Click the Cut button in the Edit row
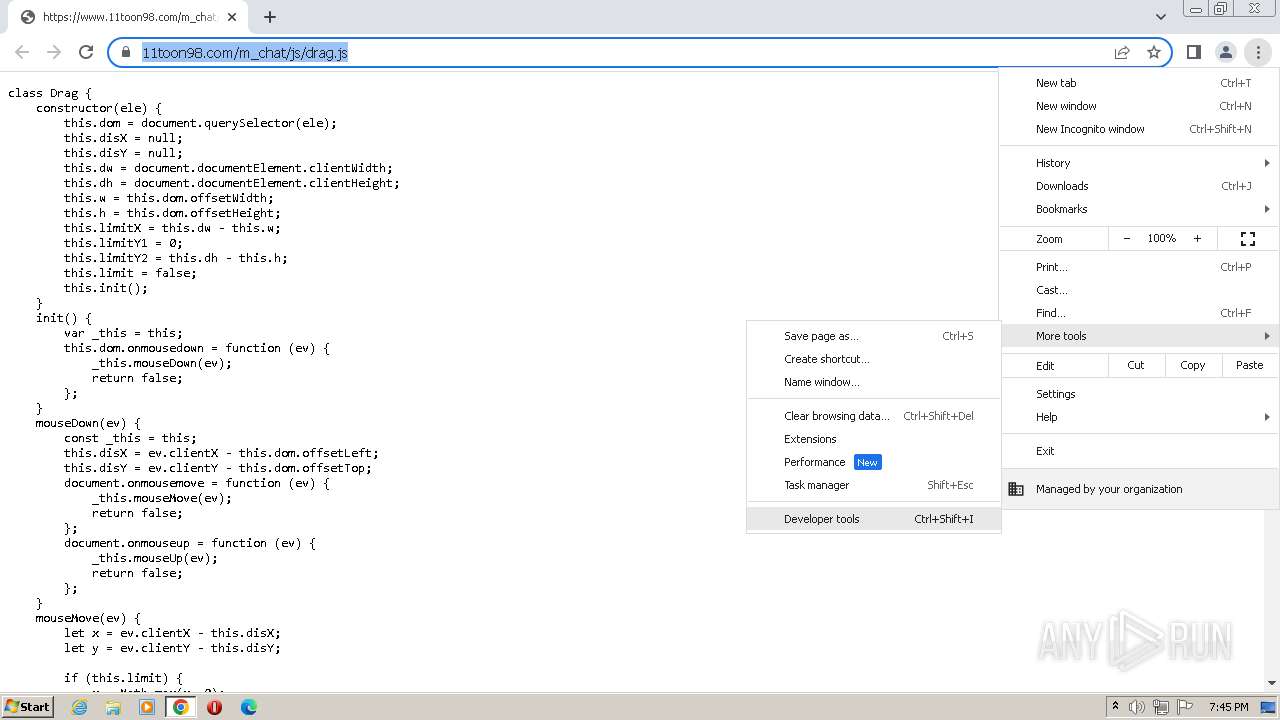The image size is (1280, 720). pyautogui.click(x=1136, y=365)
